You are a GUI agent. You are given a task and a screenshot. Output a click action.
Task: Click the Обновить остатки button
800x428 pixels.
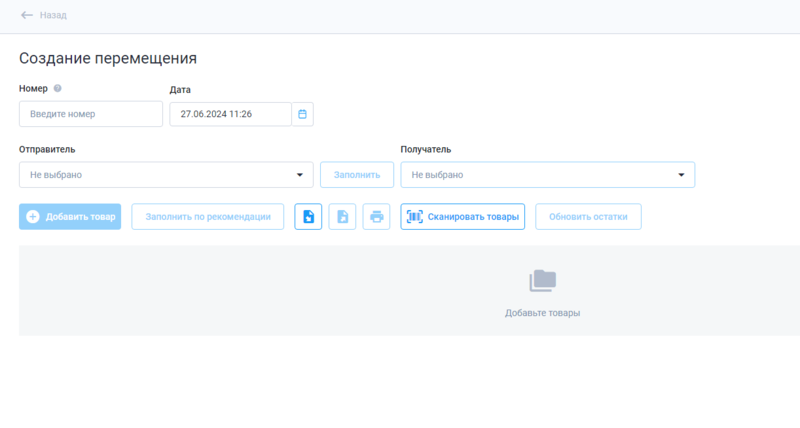[x=588, y=217]
